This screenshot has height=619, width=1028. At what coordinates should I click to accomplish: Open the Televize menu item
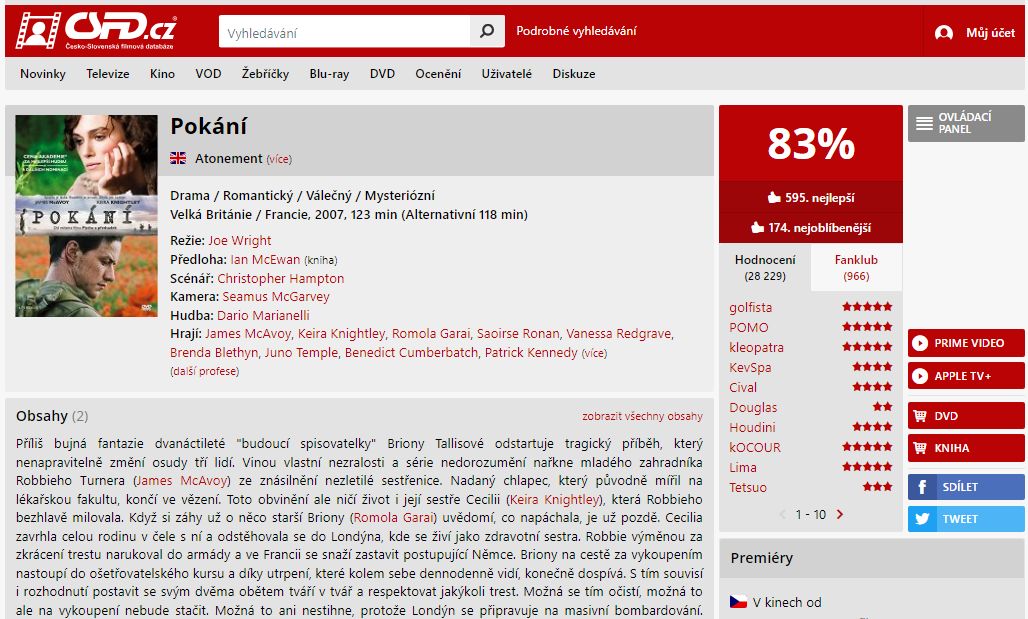(107, 74)
